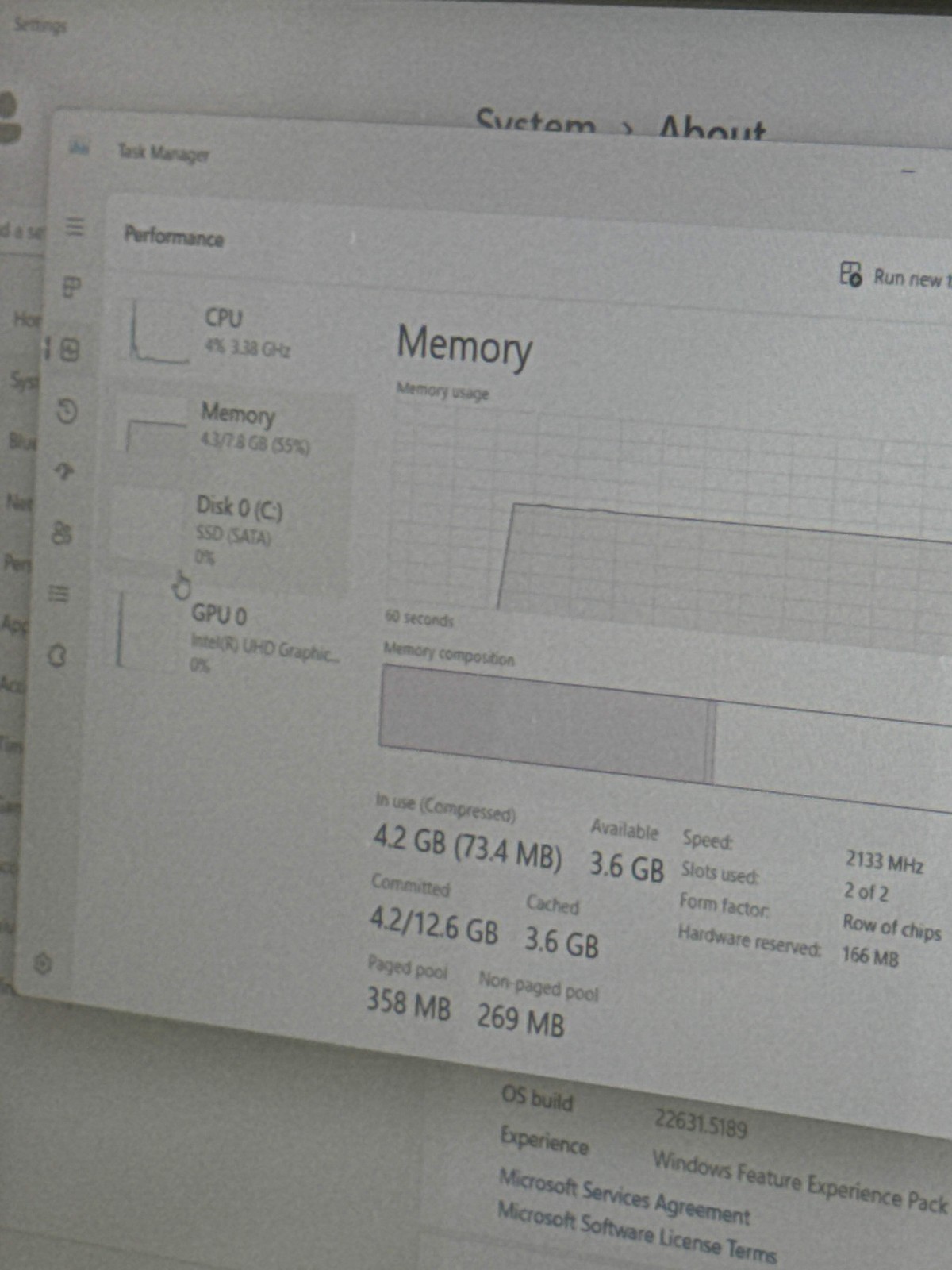The image size is (952, 1270).
Task: Click the Performance page heading
Action: [174, 236]
